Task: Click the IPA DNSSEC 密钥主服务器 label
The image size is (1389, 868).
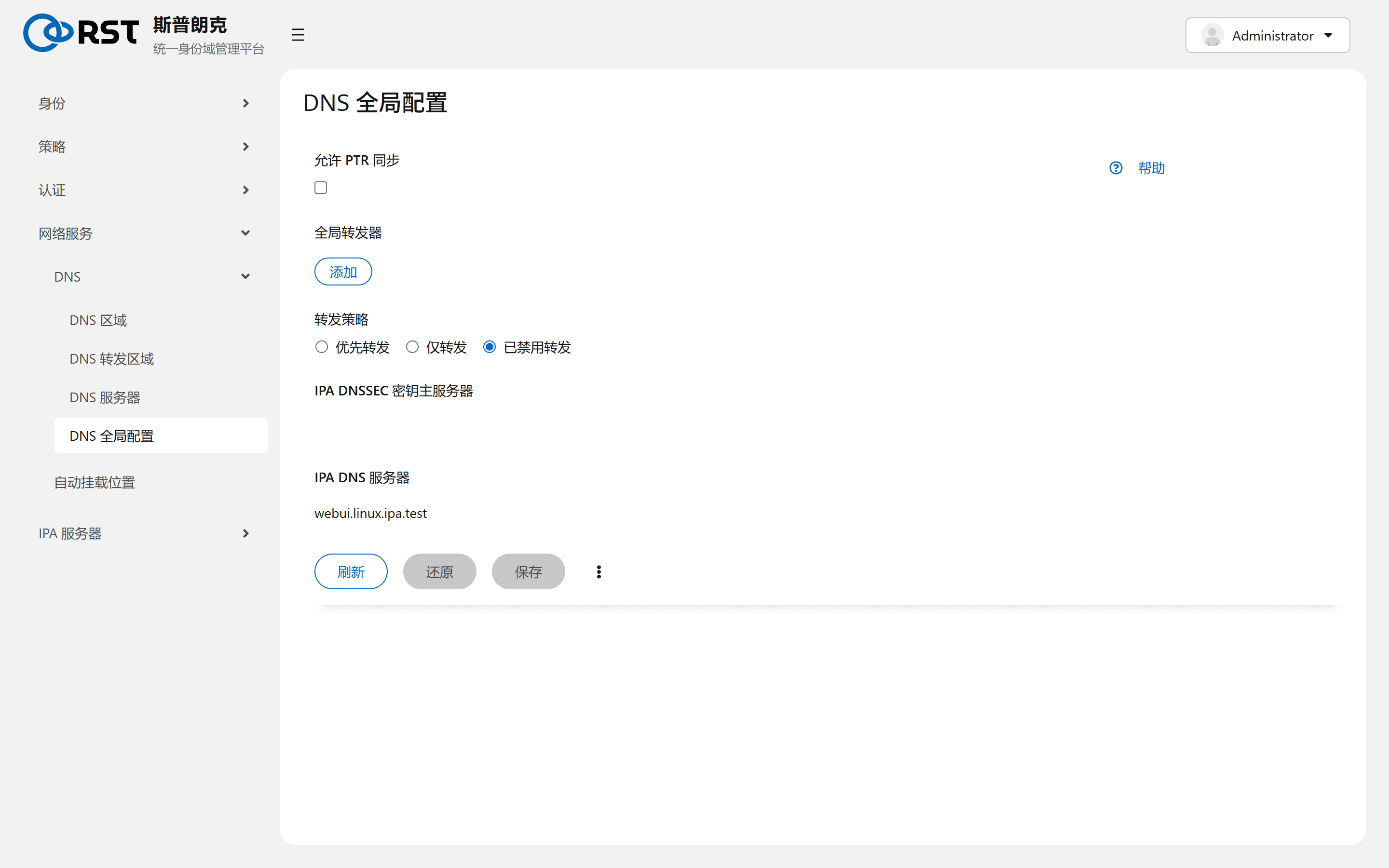Action: point(393,391)
